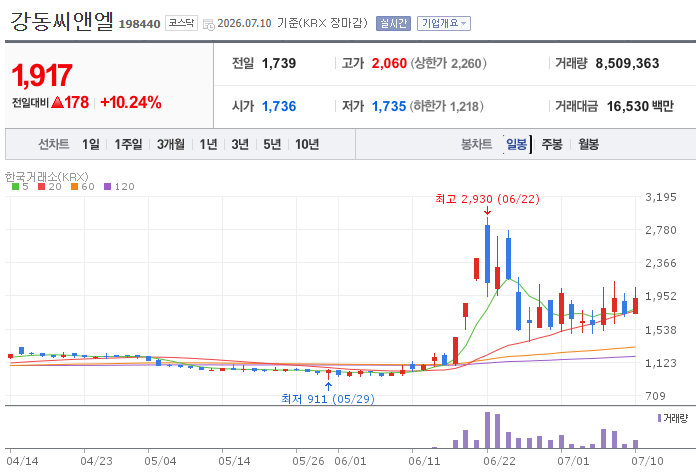Click the 최저 911 (05/29) chart label
The width and height of the screenshot is (696, 476).
[x=328, y=399]
